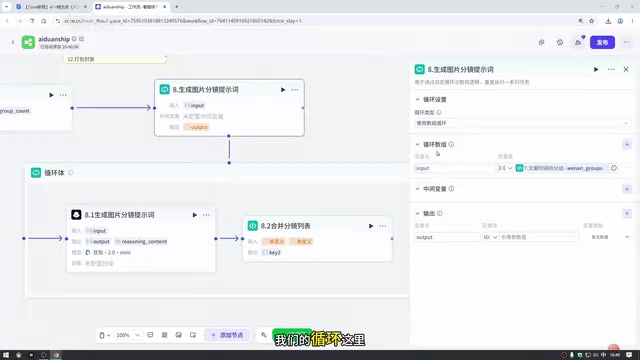Click the 12.打包封装 note on canvas
Viewport: 640px width, 360px height.
[x=116, y=59]
